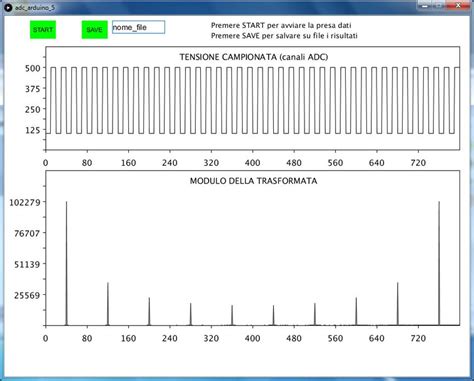The height and width of the screenshot is (381, 474).
Task: Click the tallest right peak in transform plot
Action: pyautogui.click(x=439, y=263)
